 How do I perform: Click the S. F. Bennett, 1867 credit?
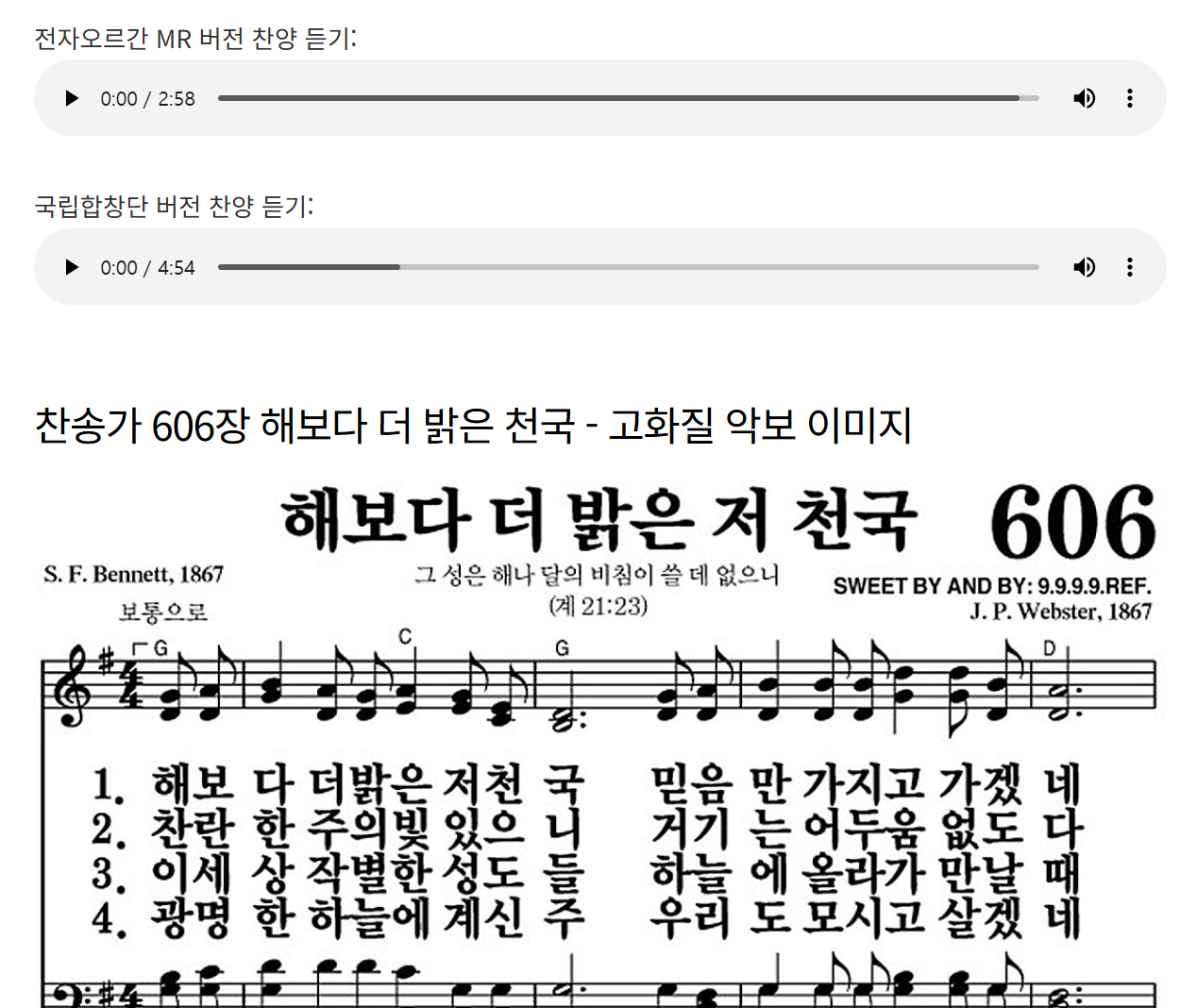click(x=133, y=574)
